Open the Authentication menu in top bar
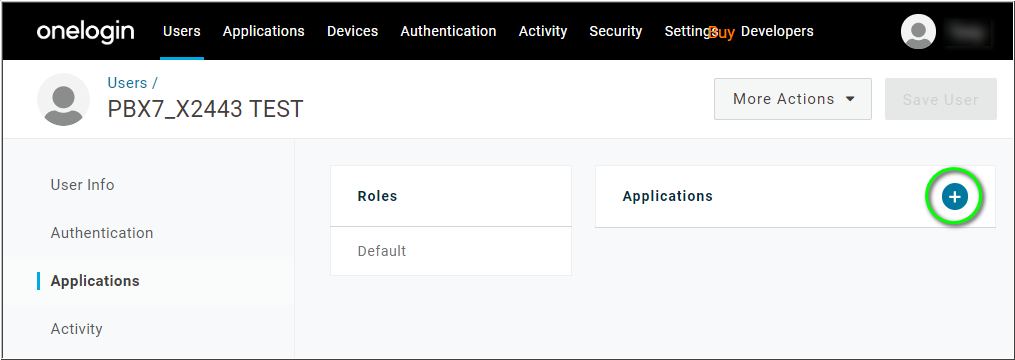The height and width of the screenshot is (360, 1015). [x=448, y=31]
